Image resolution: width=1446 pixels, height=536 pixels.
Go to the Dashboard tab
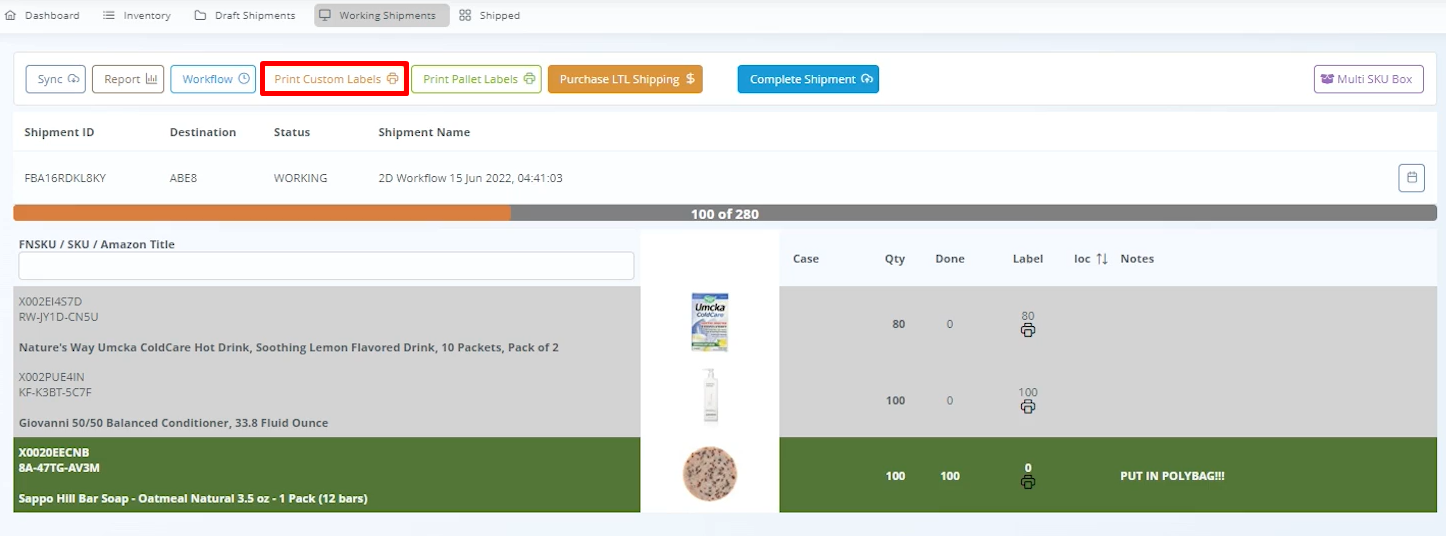coord(43,16)
